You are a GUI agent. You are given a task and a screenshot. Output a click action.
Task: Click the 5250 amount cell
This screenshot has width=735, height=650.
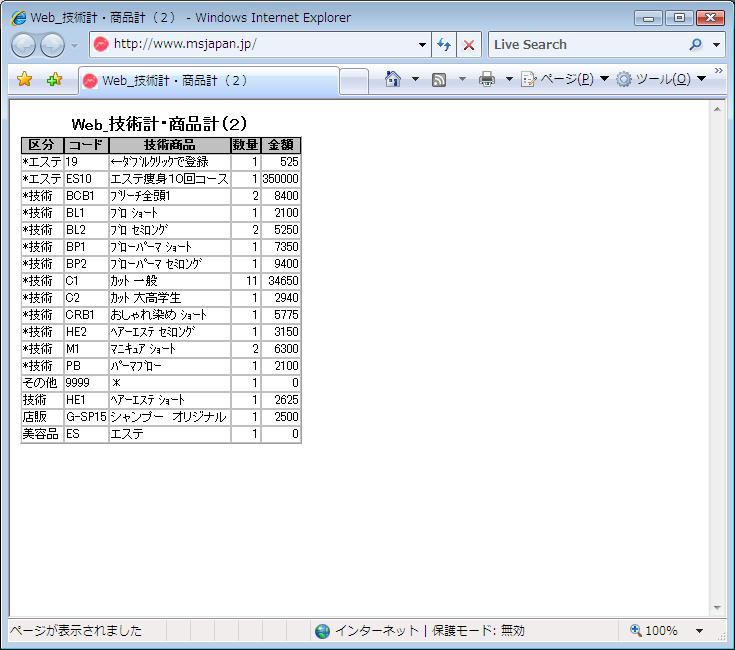[x=281, y=230]
